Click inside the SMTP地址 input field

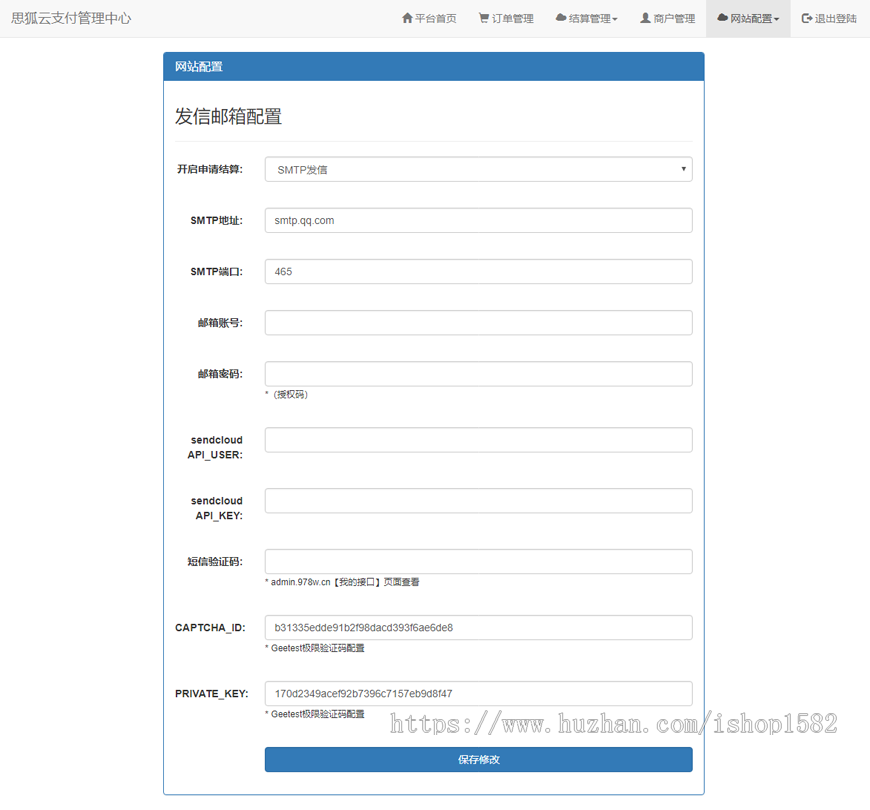(x=477, y=220)
